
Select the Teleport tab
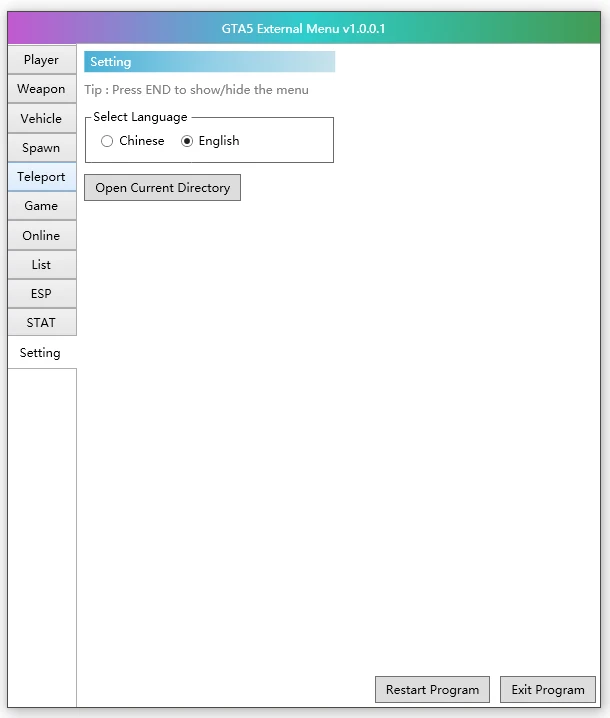42,177
